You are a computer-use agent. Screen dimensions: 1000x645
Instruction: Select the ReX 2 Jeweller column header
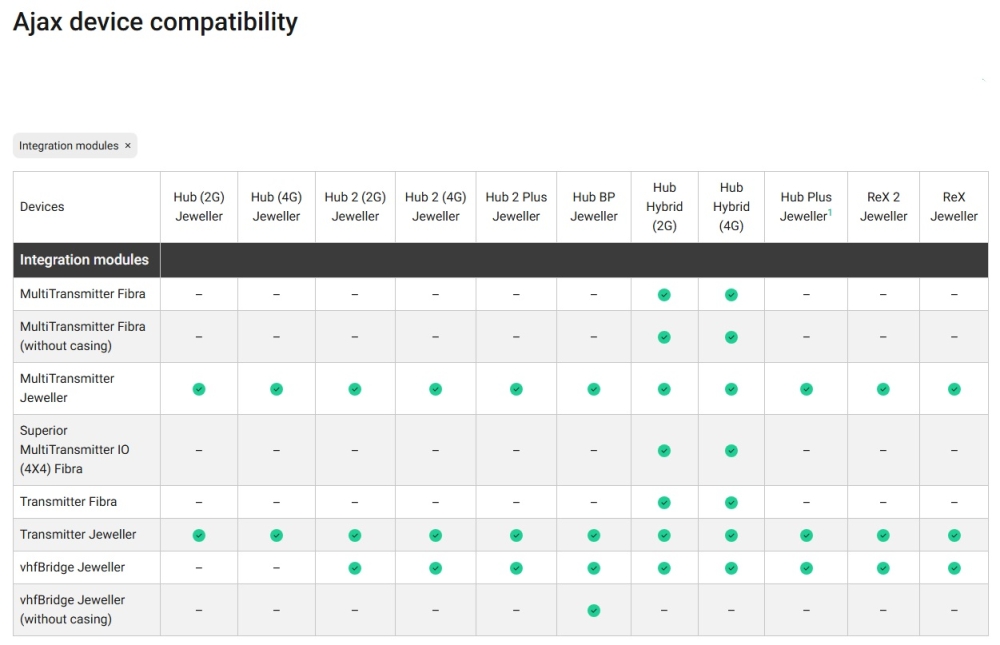tap(883, 207)
